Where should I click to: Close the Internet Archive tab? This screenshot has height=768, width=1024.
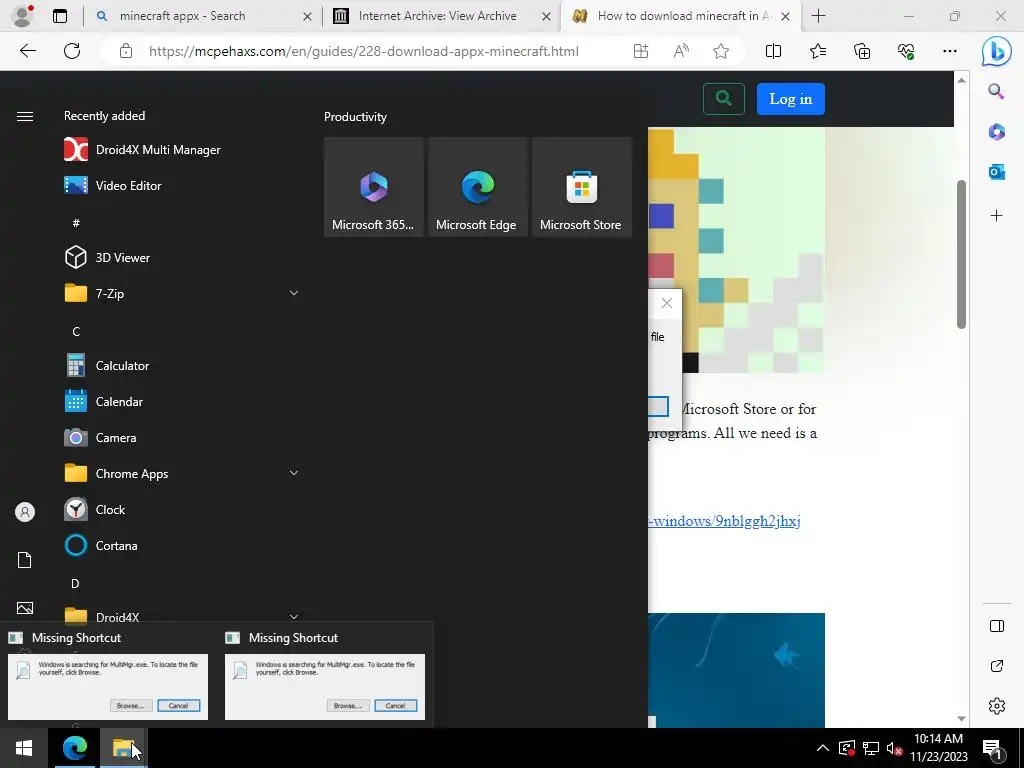[x=546, y=16]
